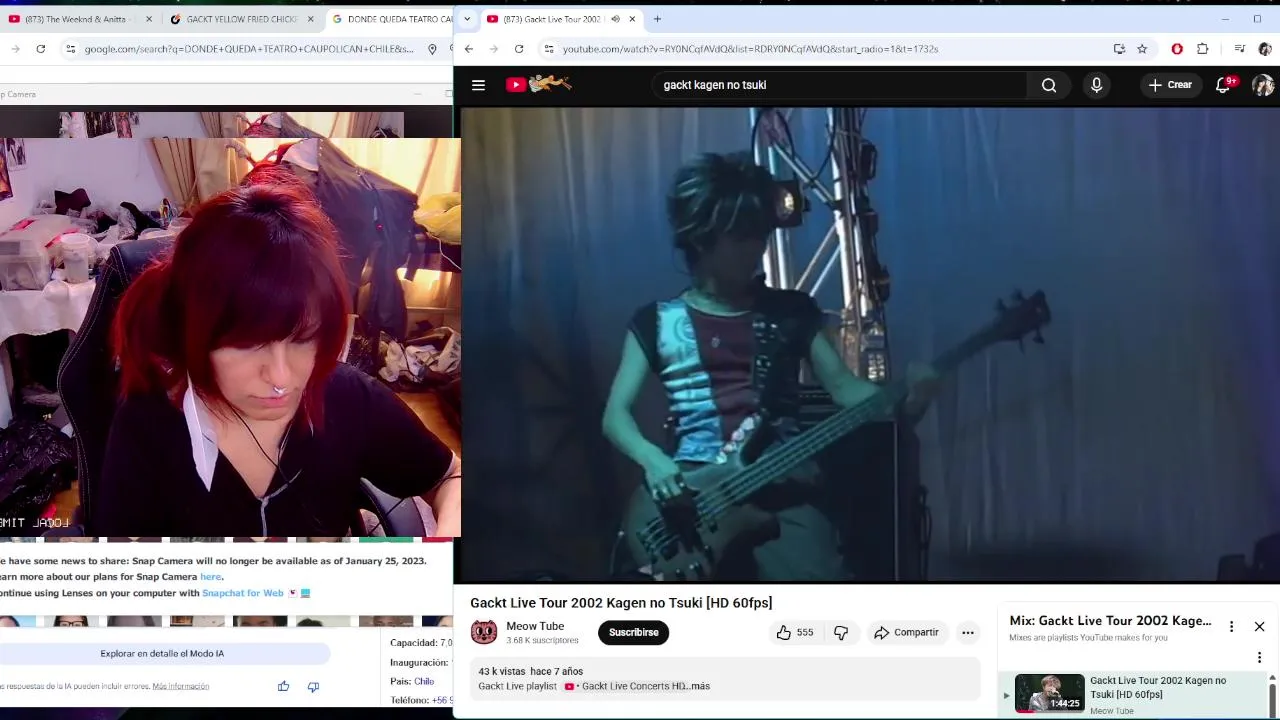Open the Mix playlist options menu
This screenshot has height=720, width=1280.
point(1231,627)
